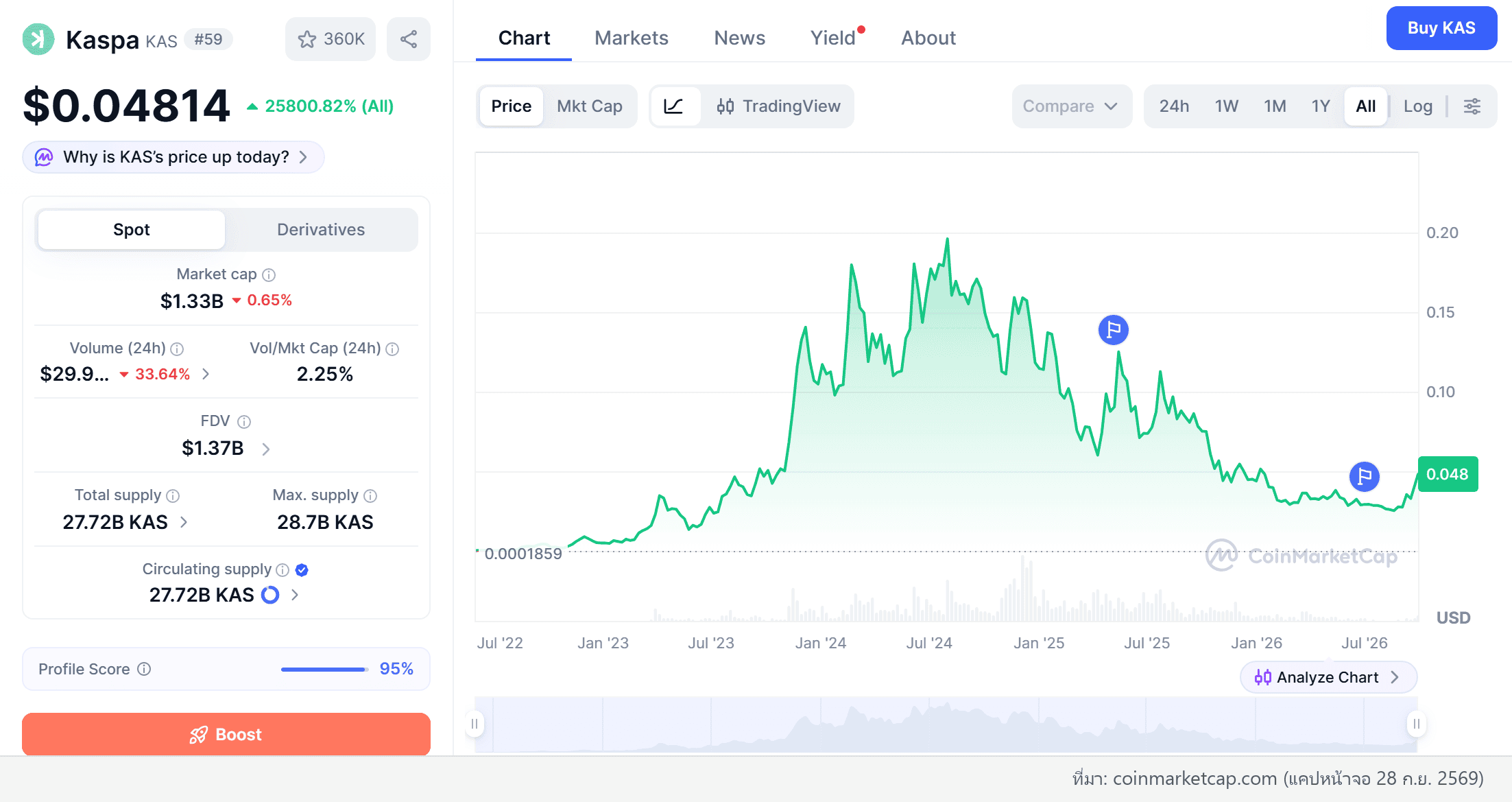Click circulating supply progress ring icon
The width and height of the screenshot is (1512, 802).
click(x=270, y=595)
